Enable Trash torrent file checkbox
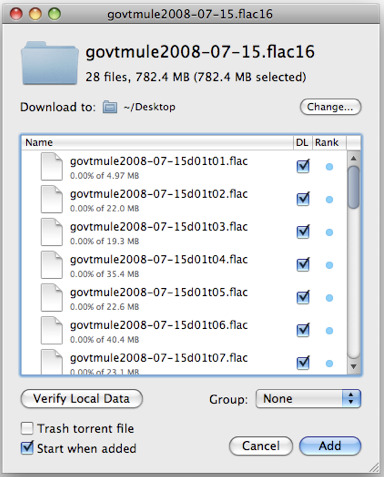The width and height of the screenshot is (384, 477). click(x=27, y=428)
